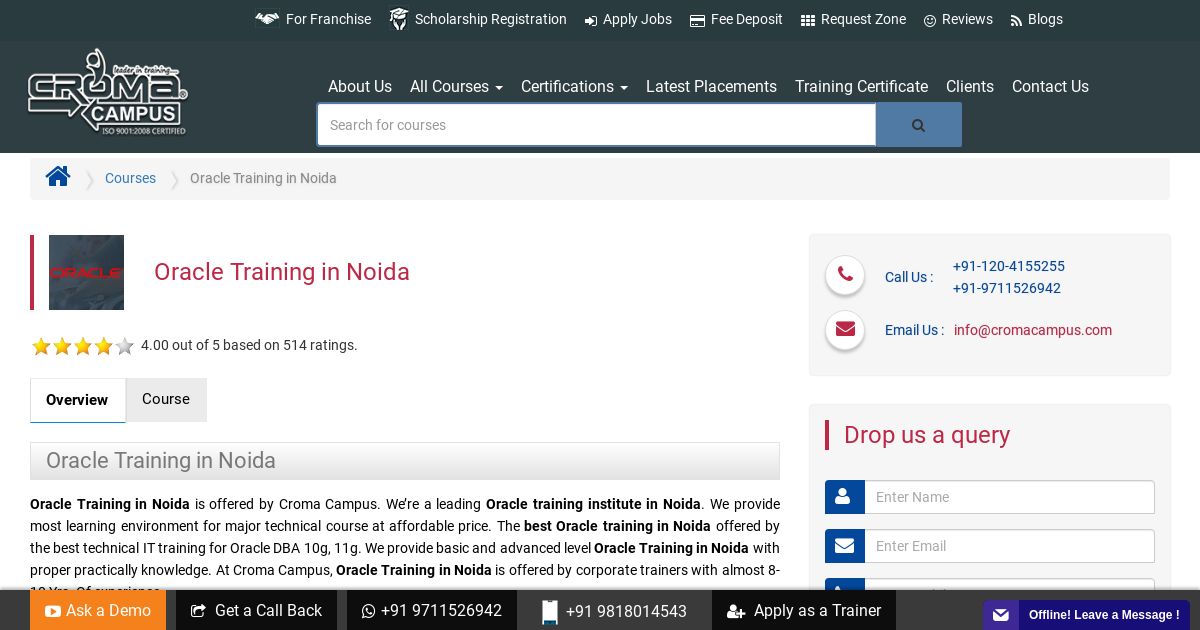Expand the Certifications dropdown menu
Viewport: 1200px width, 630px height.
point(574,87)
